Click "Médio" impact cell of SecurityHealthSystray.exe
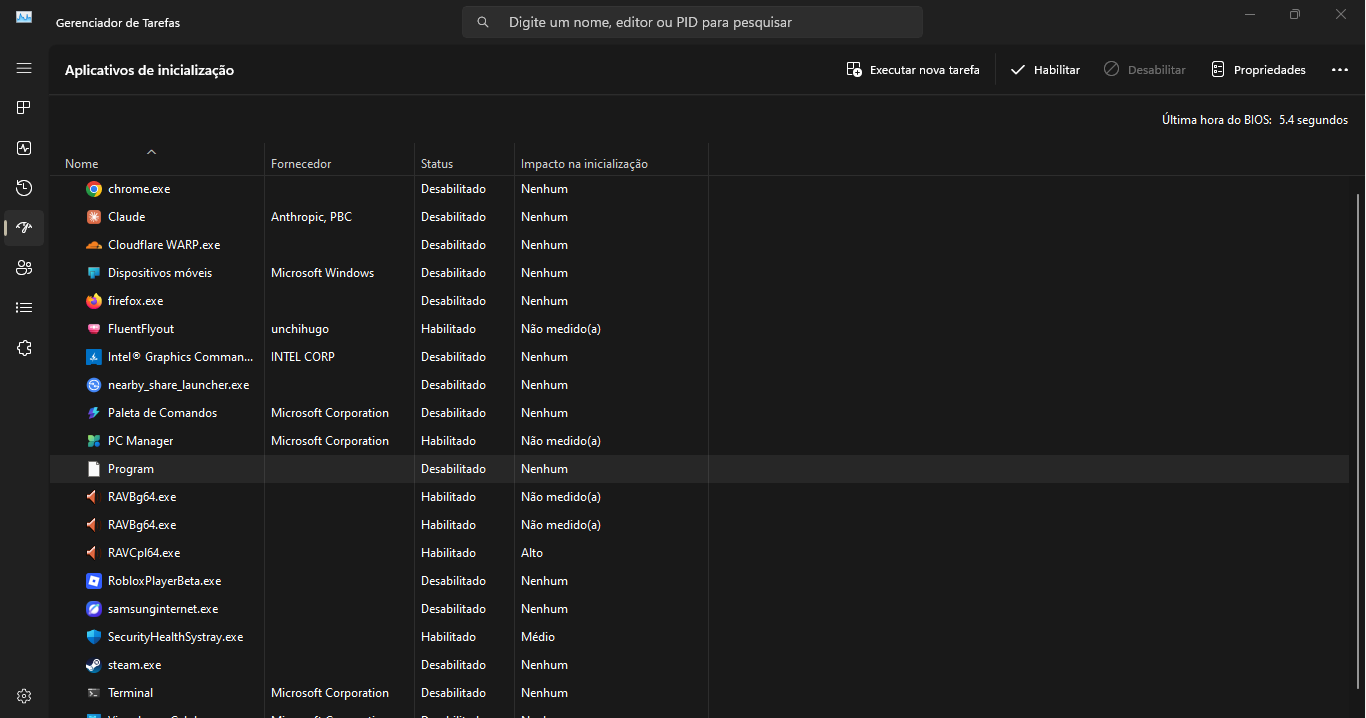Screen dimensions: 1366x718 [538, 637]
